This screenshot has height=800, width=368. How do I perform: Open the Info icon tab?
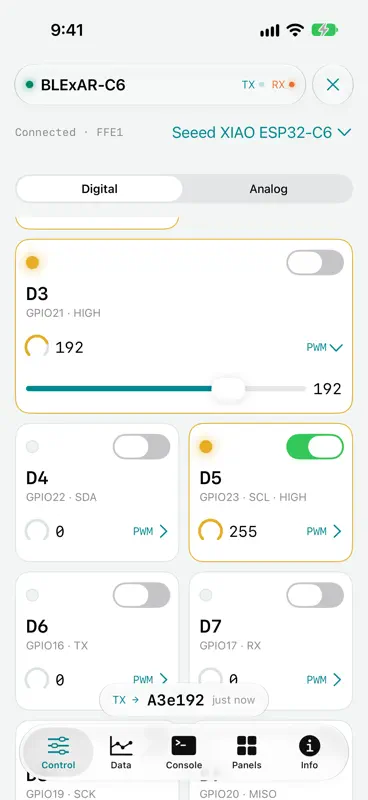tap(309, 746)
